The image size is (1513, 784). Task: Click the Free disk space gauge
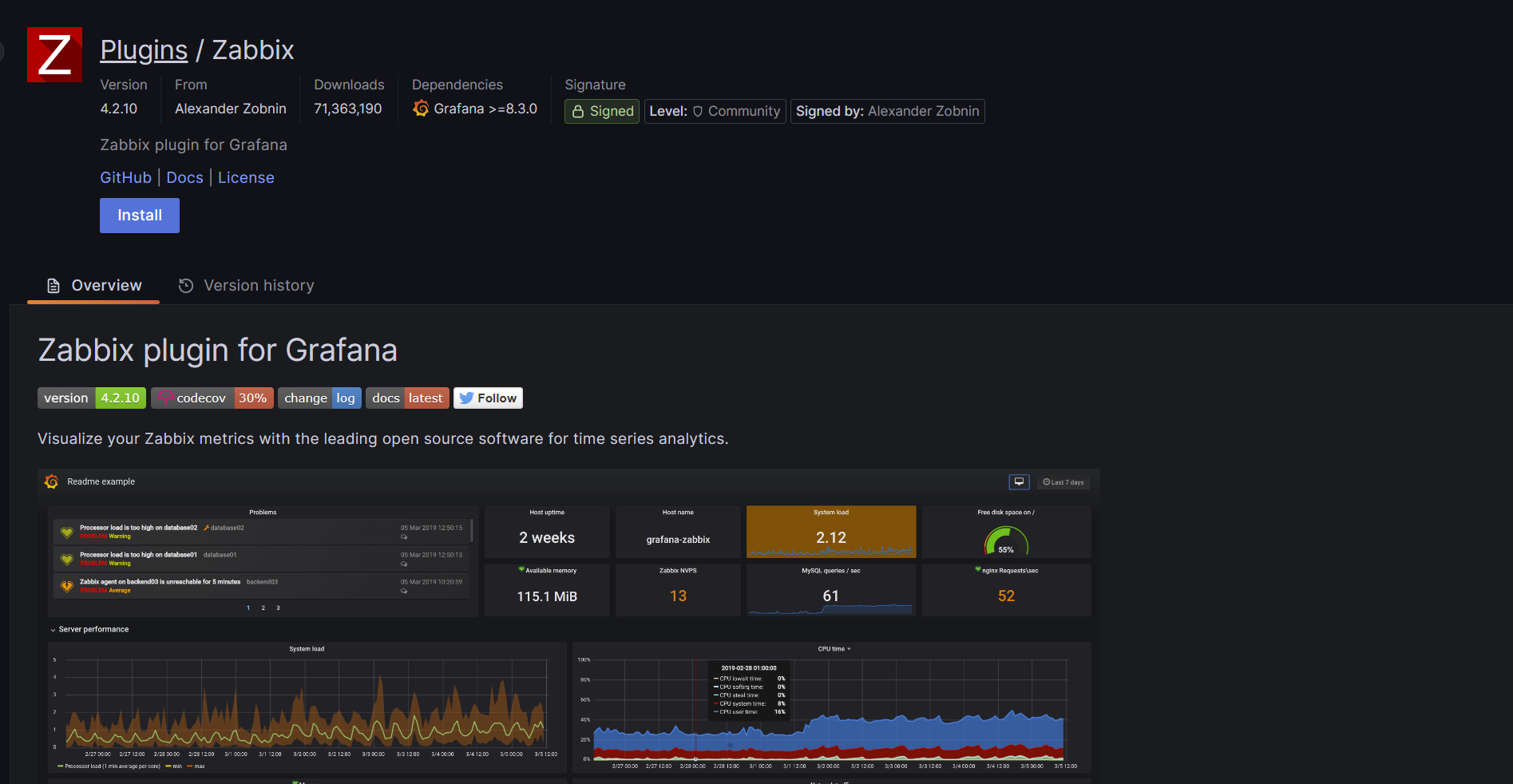tap(1006, 542)
